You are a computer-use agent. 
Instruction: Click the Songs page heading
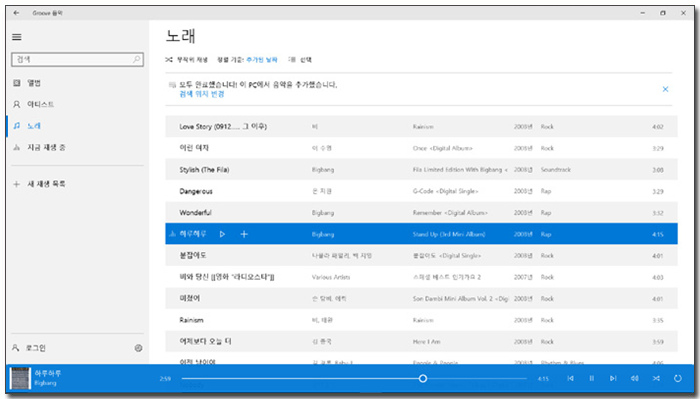tap(181, 36)
